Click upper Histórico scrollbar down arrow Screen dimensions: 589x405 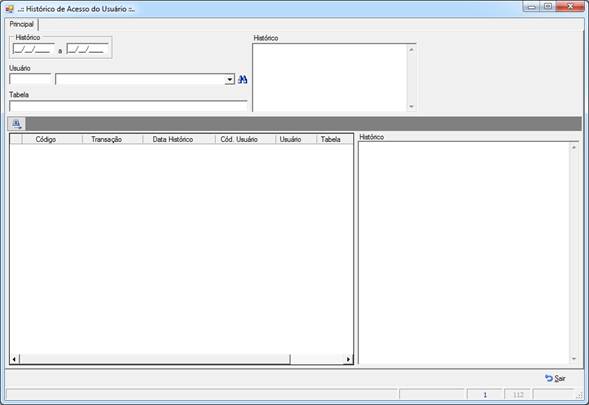click(411, 106)
